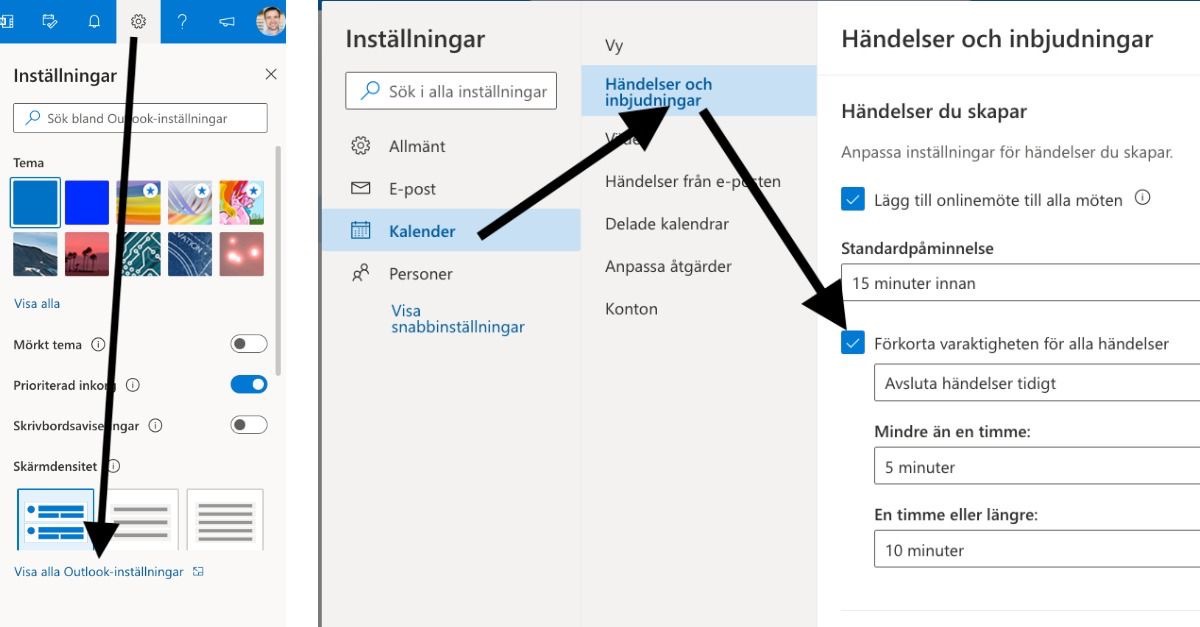Click info icon beside Lägg till onlinemöte
Image resolution: width=1200 pixels, height=627 pixels.
click(x=1142, y=198)
